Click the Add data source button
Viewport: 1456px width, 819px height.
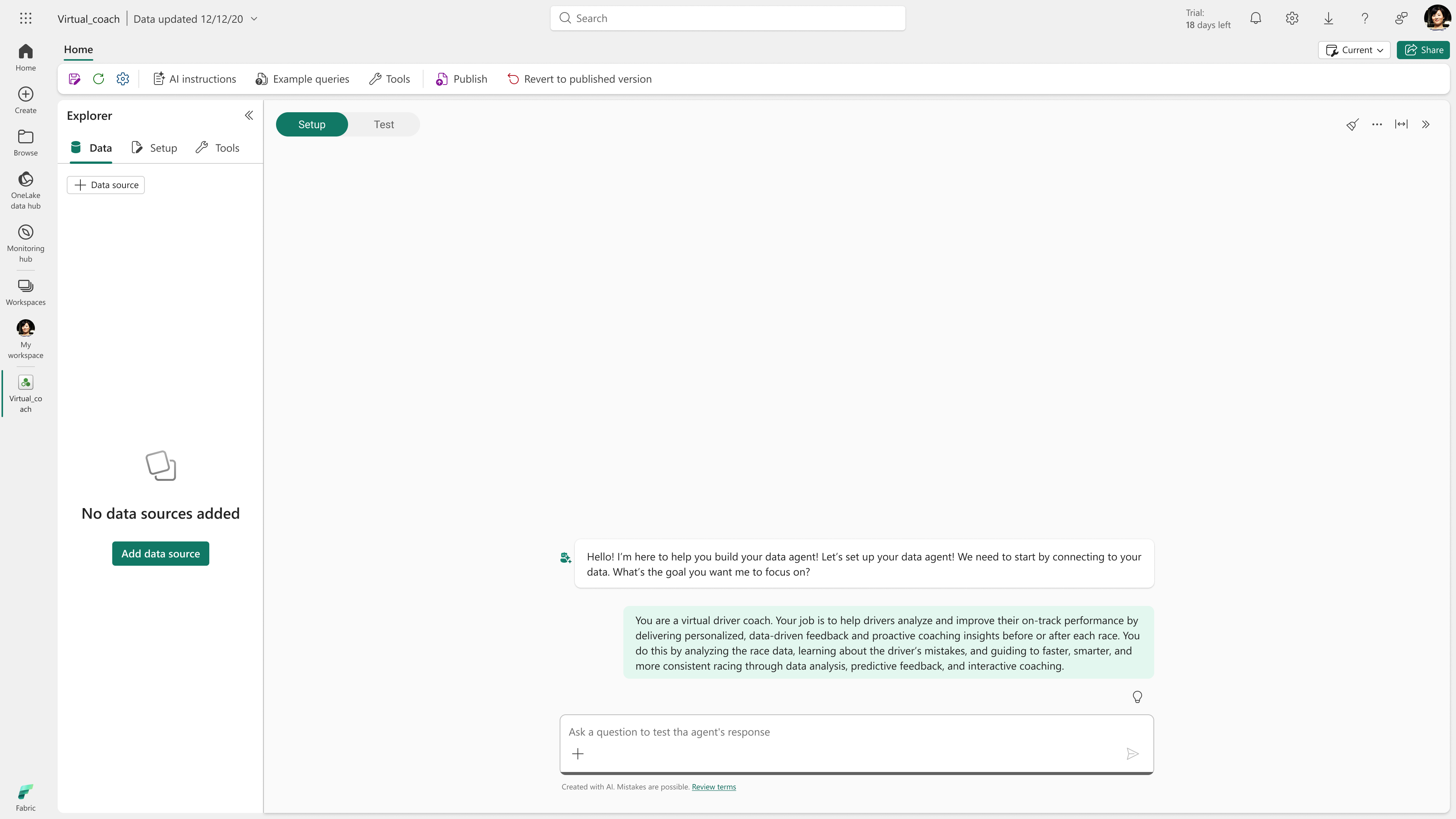[x=160, y=553]
